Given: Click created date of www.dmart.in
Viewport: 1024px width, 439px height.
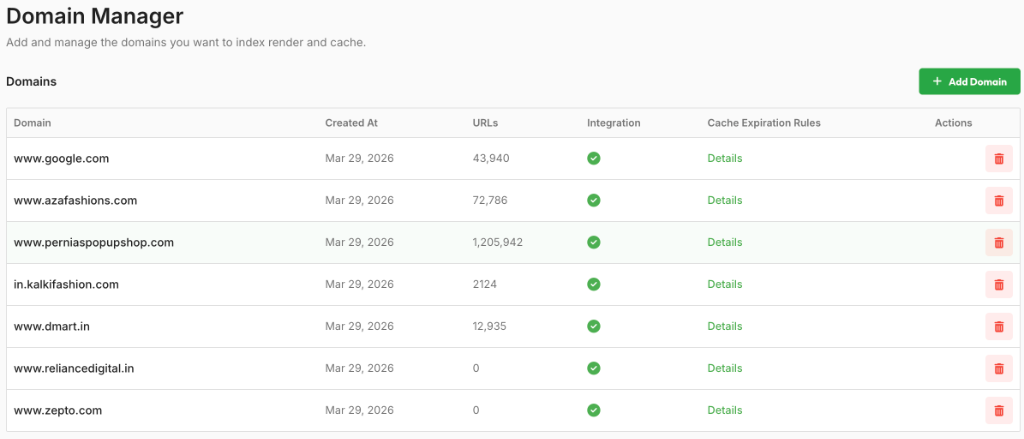Looking at the screenshot, I should (359, 326).
